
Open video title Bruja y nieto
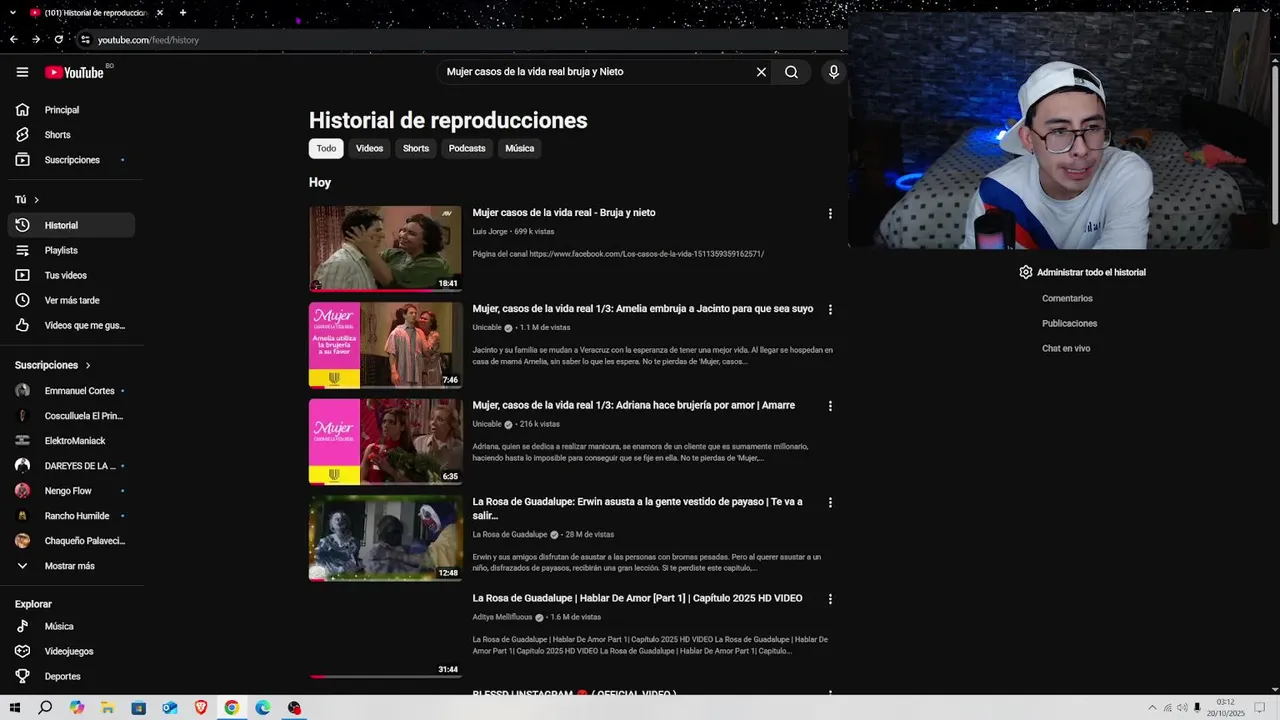coord(564,213)
